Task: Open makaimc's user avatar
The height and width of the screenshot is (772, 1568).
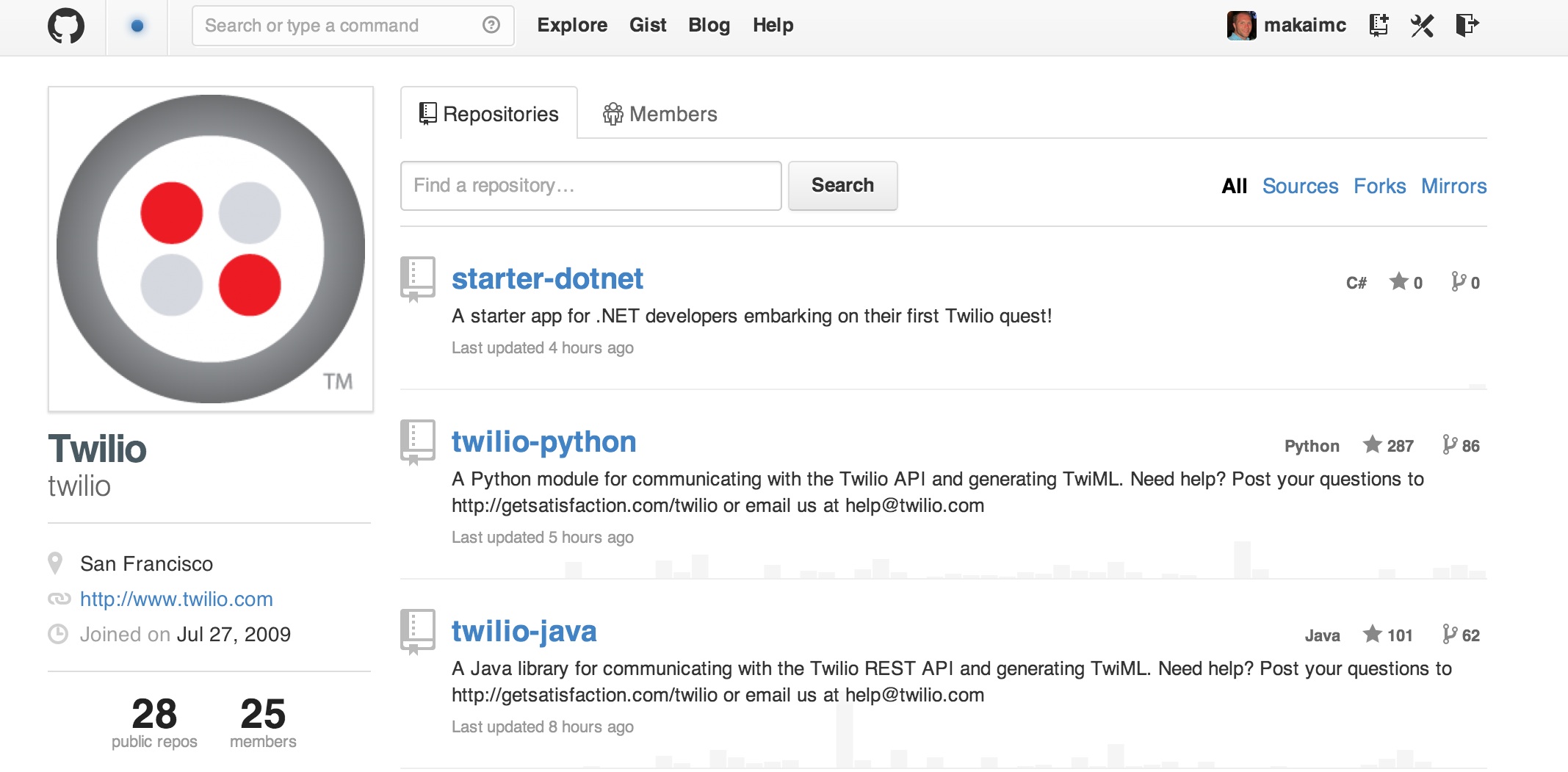Action: (x=1242, y=26)
